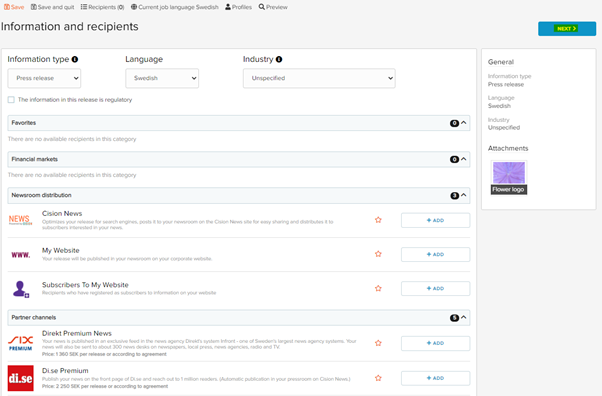Click Di.se Premium title
This screenshot has height=396, width=602.
coord(65,371)
